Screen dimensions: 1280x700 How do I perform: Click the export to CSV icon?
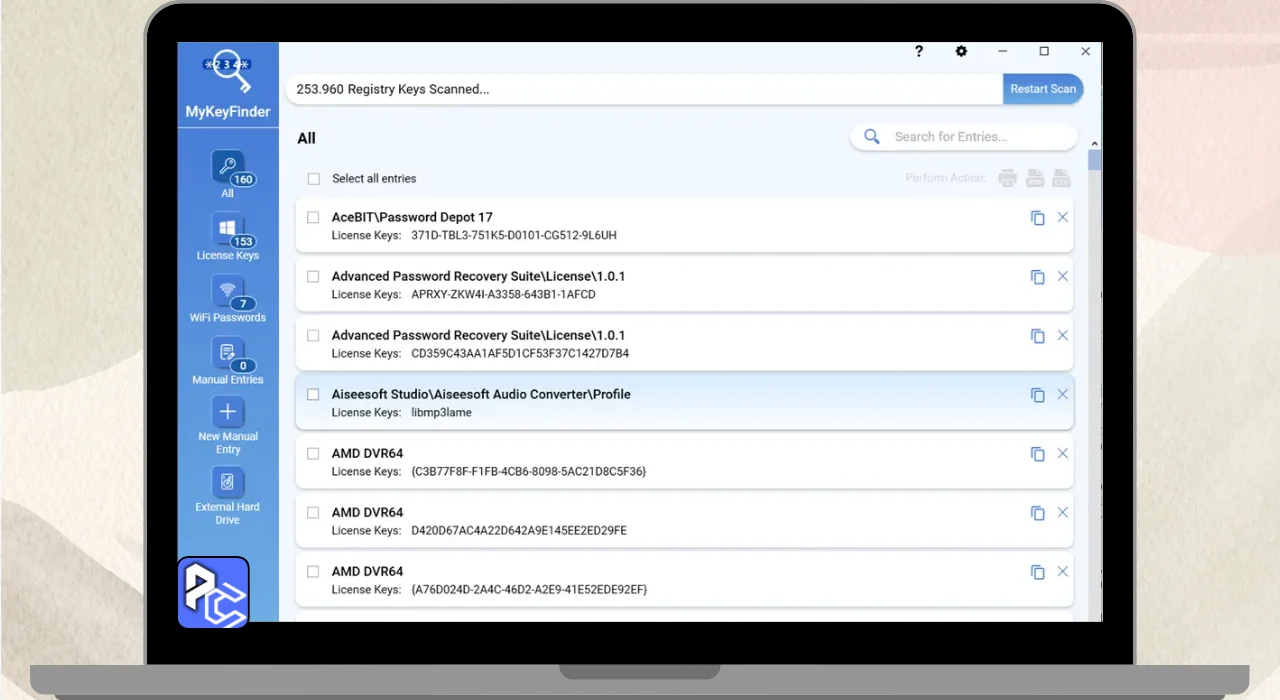(1061, 178)
